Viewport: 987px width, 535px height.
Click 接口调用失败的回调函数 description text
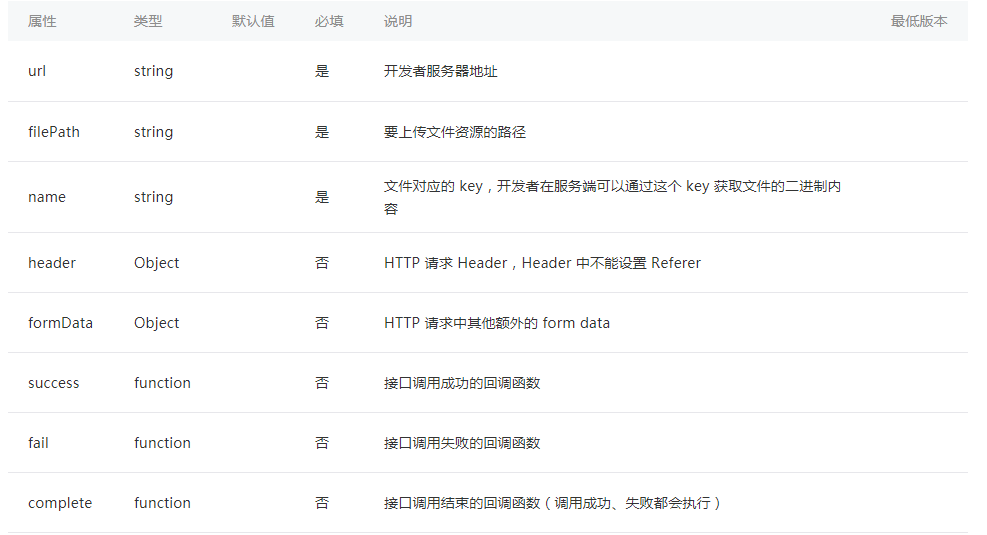tap(462, 443)
